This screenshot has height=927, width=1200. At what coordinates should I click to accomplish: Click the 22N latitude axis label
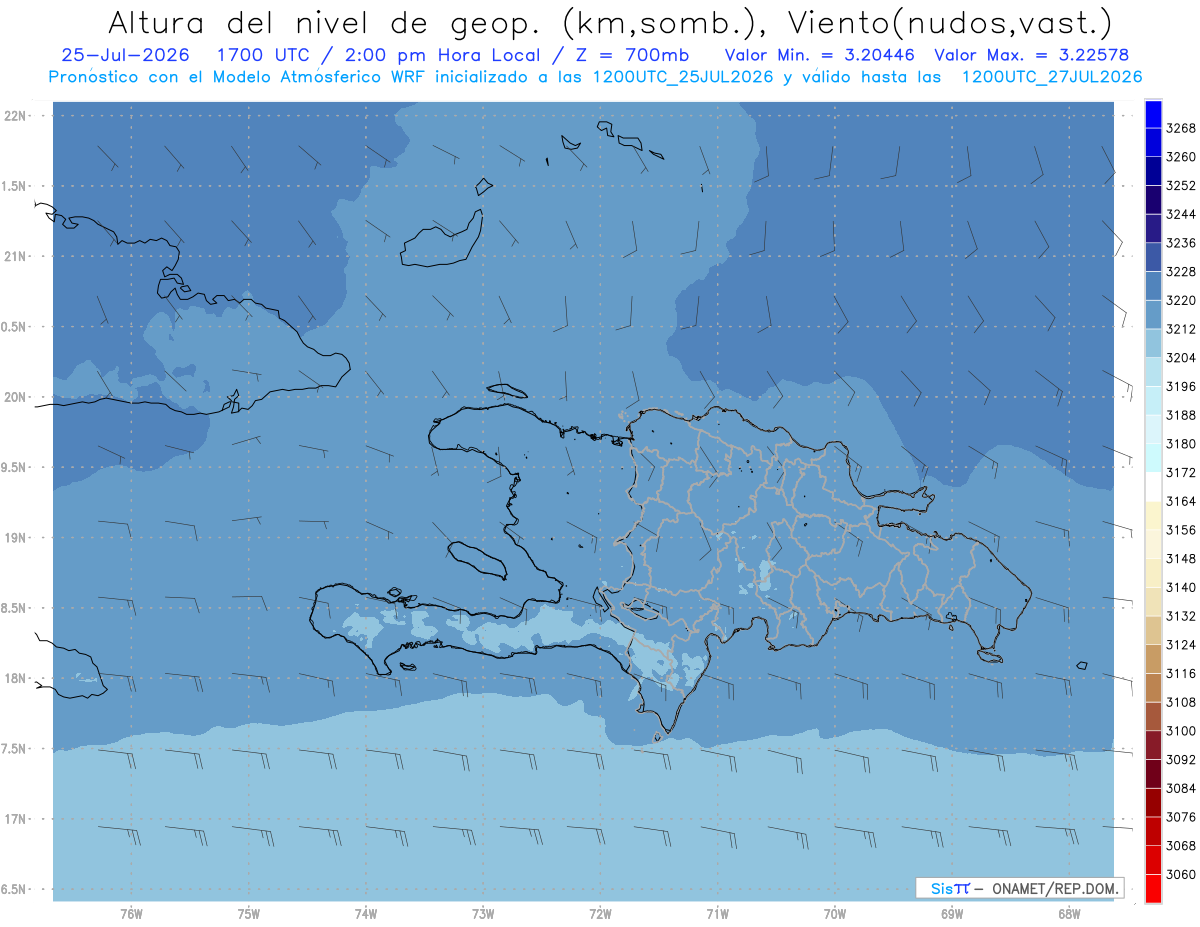click(x=16, y=116)
